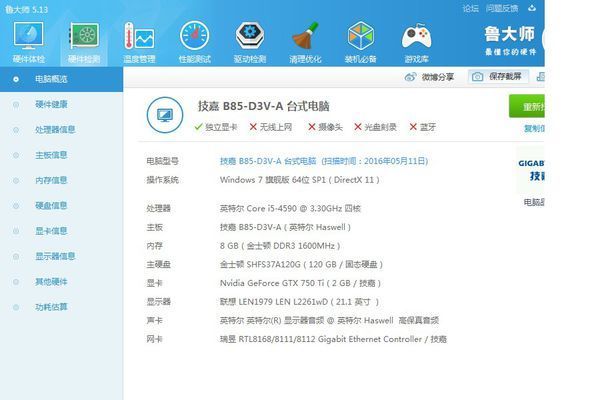This screenshot has width=600, height=400.
Task: Click the camera icon for 保存截屏
Action: tap(477, 77)
